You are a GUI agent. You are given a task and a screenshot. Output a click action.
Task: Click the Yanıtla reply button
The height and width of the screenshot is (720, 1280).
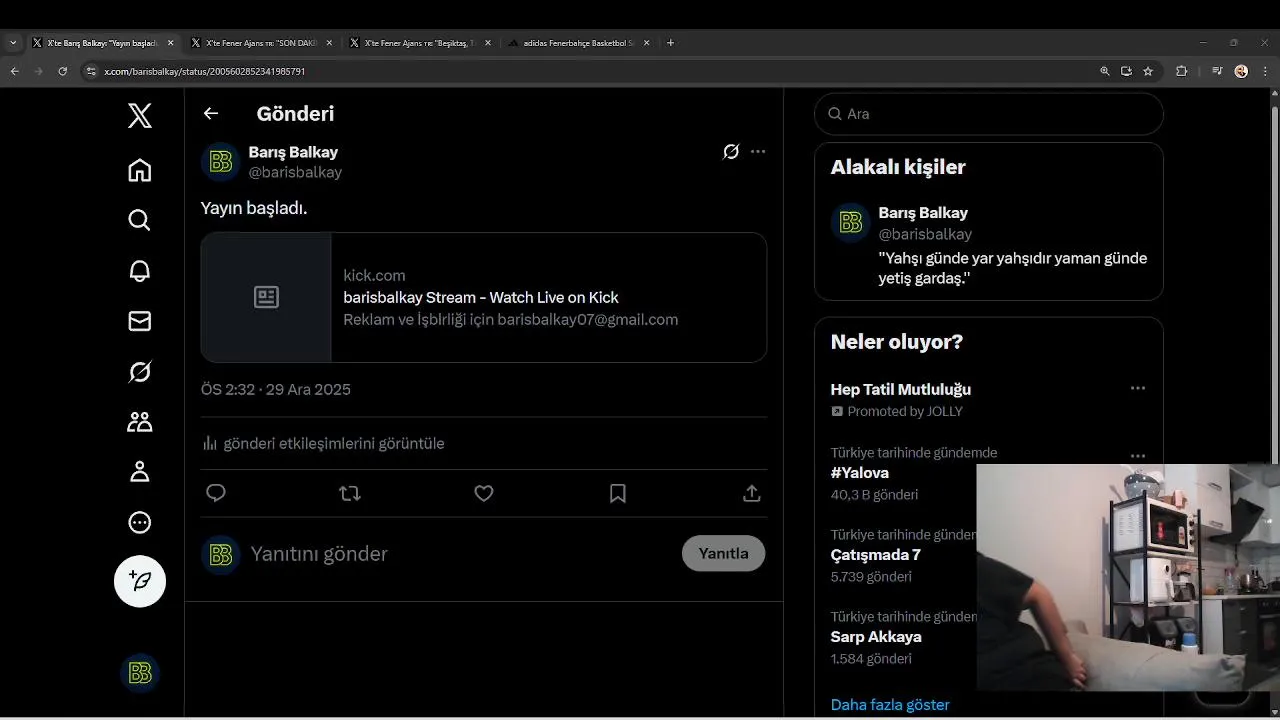pos(723,553)
